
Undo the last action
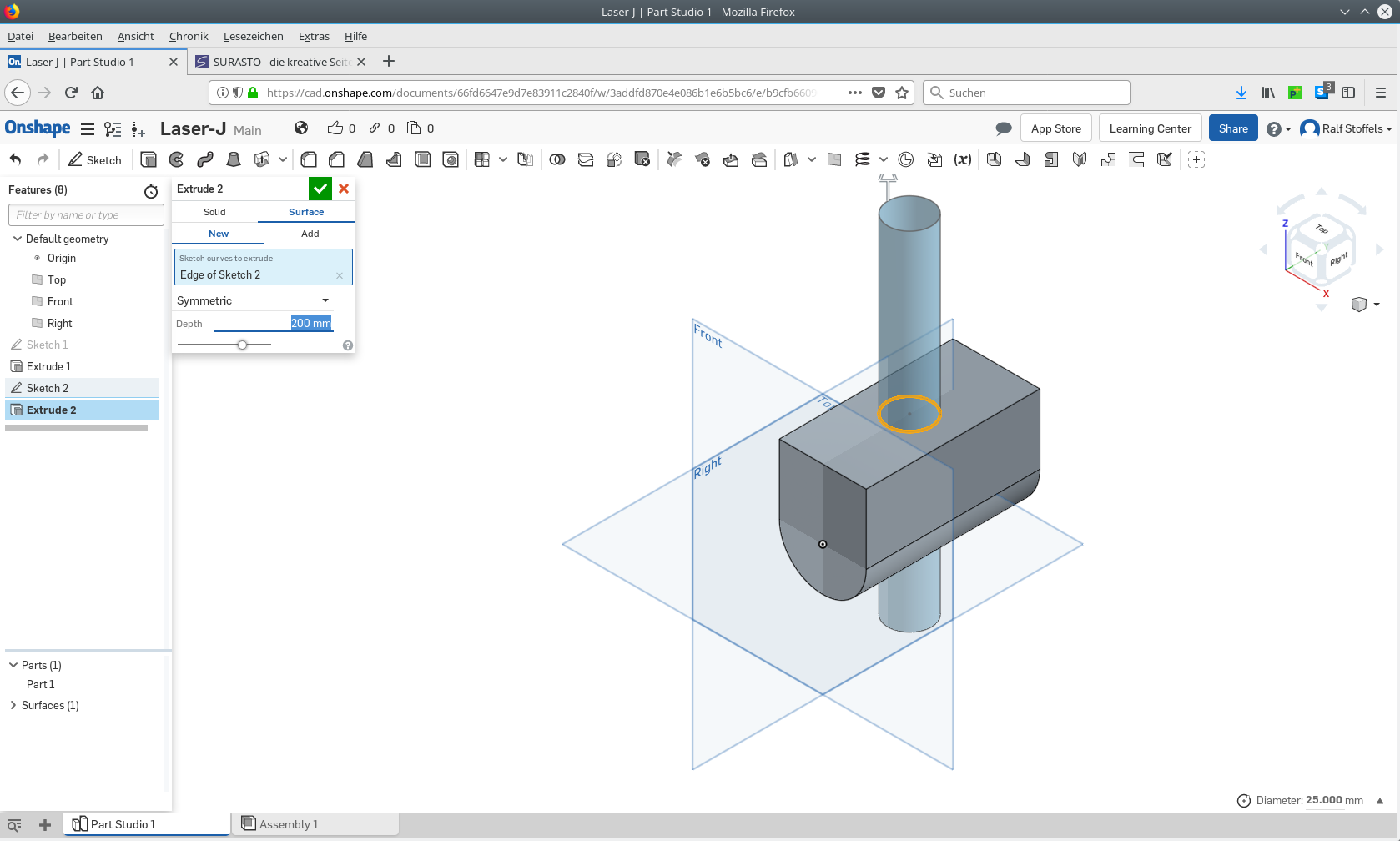coord(15,159)
